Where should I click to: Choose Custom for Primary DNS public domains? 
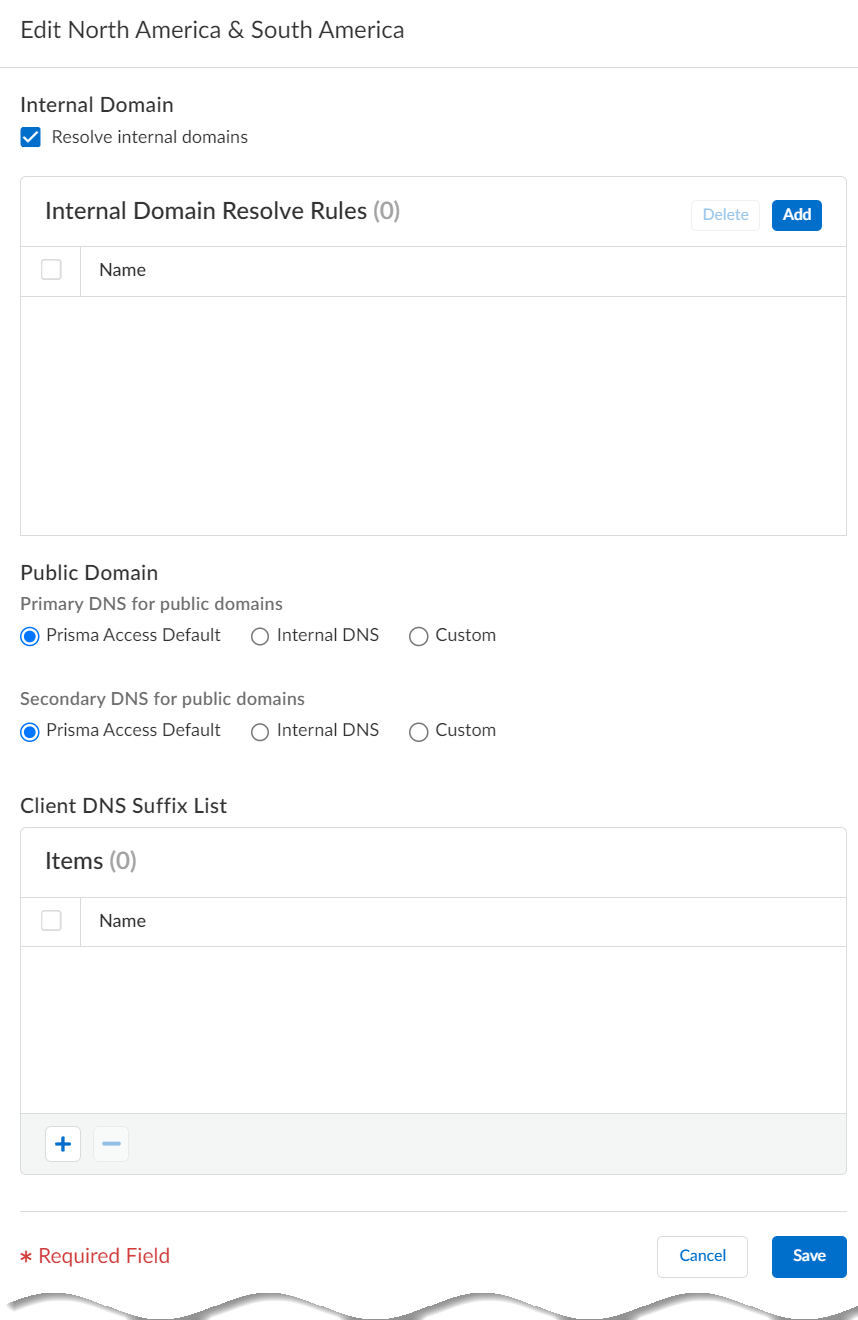point(419,636)
